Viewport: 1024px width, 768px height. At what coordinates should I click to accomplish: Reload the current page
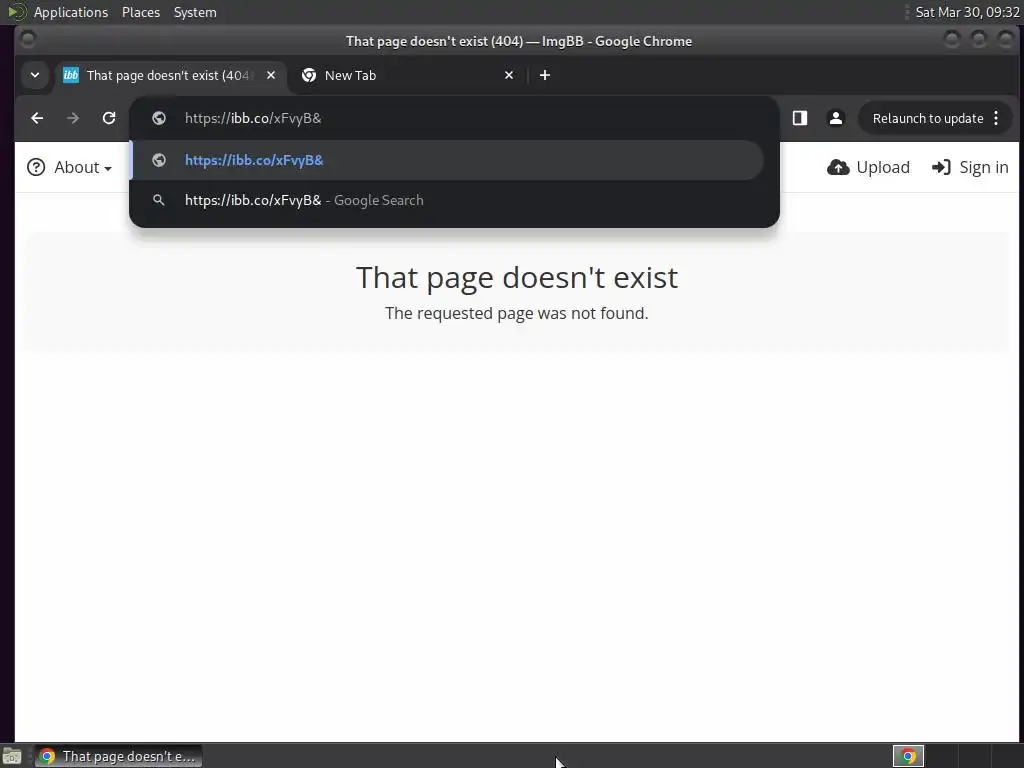point(109,118)
